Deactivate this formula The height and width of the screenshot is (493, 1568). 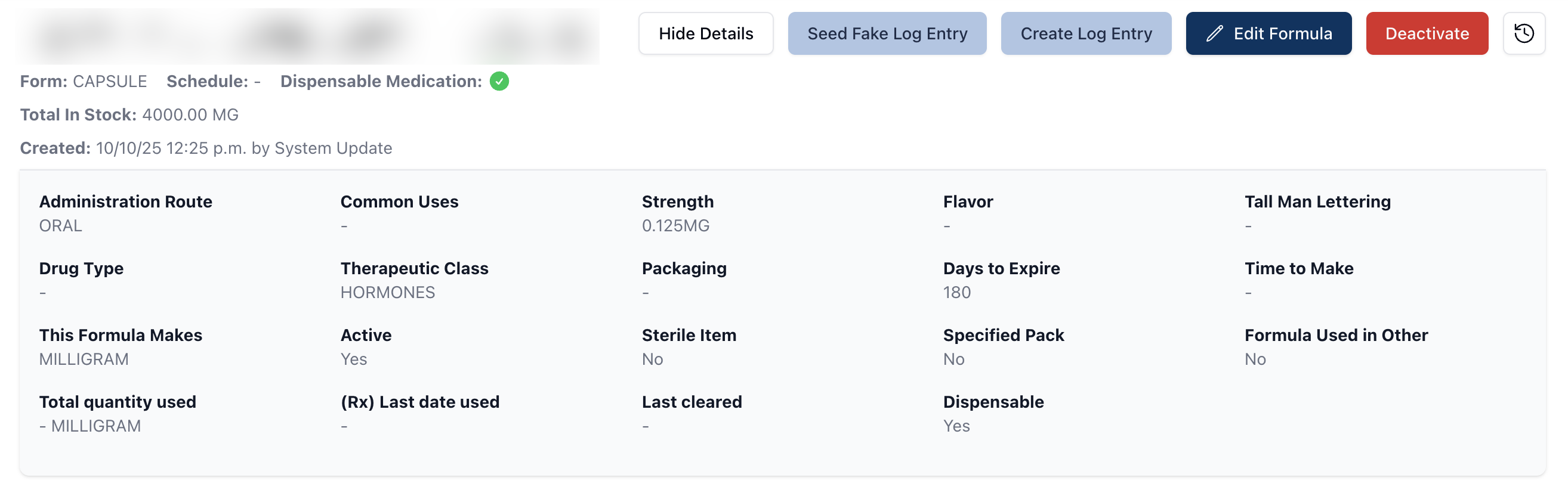pos(1426,33)
